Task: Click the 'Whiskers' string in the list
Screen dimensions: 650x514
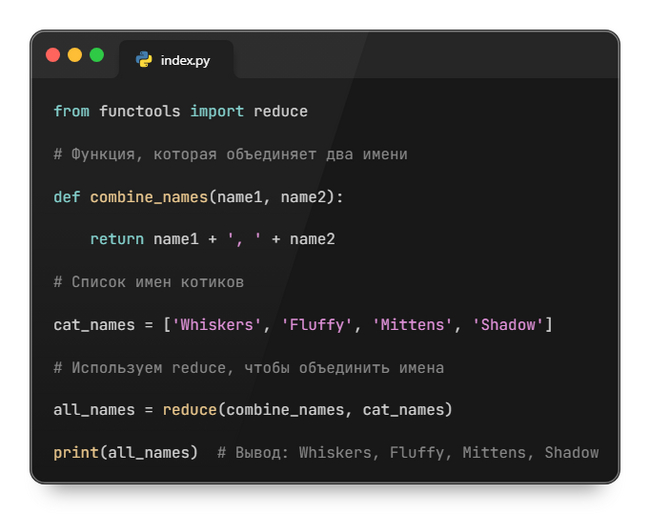Action: coord(217,325)
